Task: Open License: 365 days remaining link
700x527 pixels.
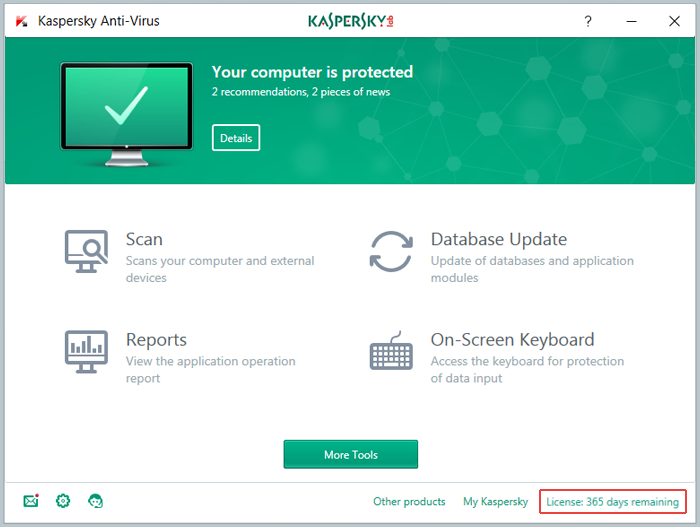Action: tap(612, 502)
